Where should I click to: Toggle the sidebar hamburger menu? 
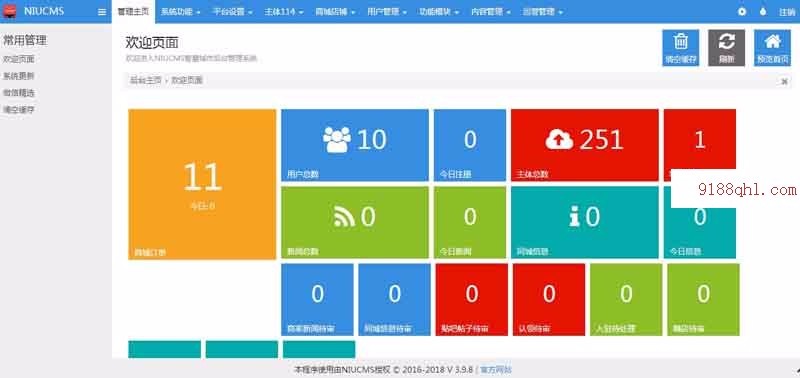click(102, 12)
